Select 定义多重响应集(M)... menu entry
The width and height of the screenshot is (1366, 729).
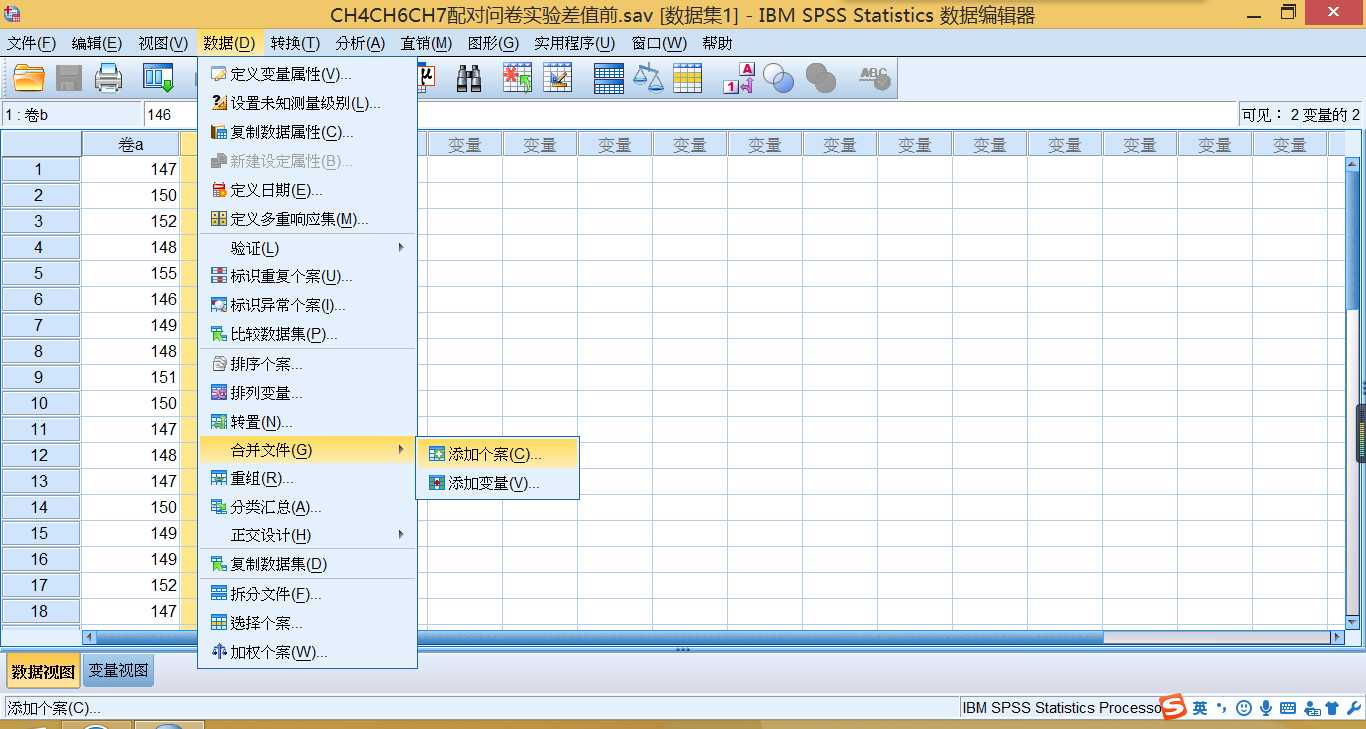pyautogui.click(x=307, y=219)
